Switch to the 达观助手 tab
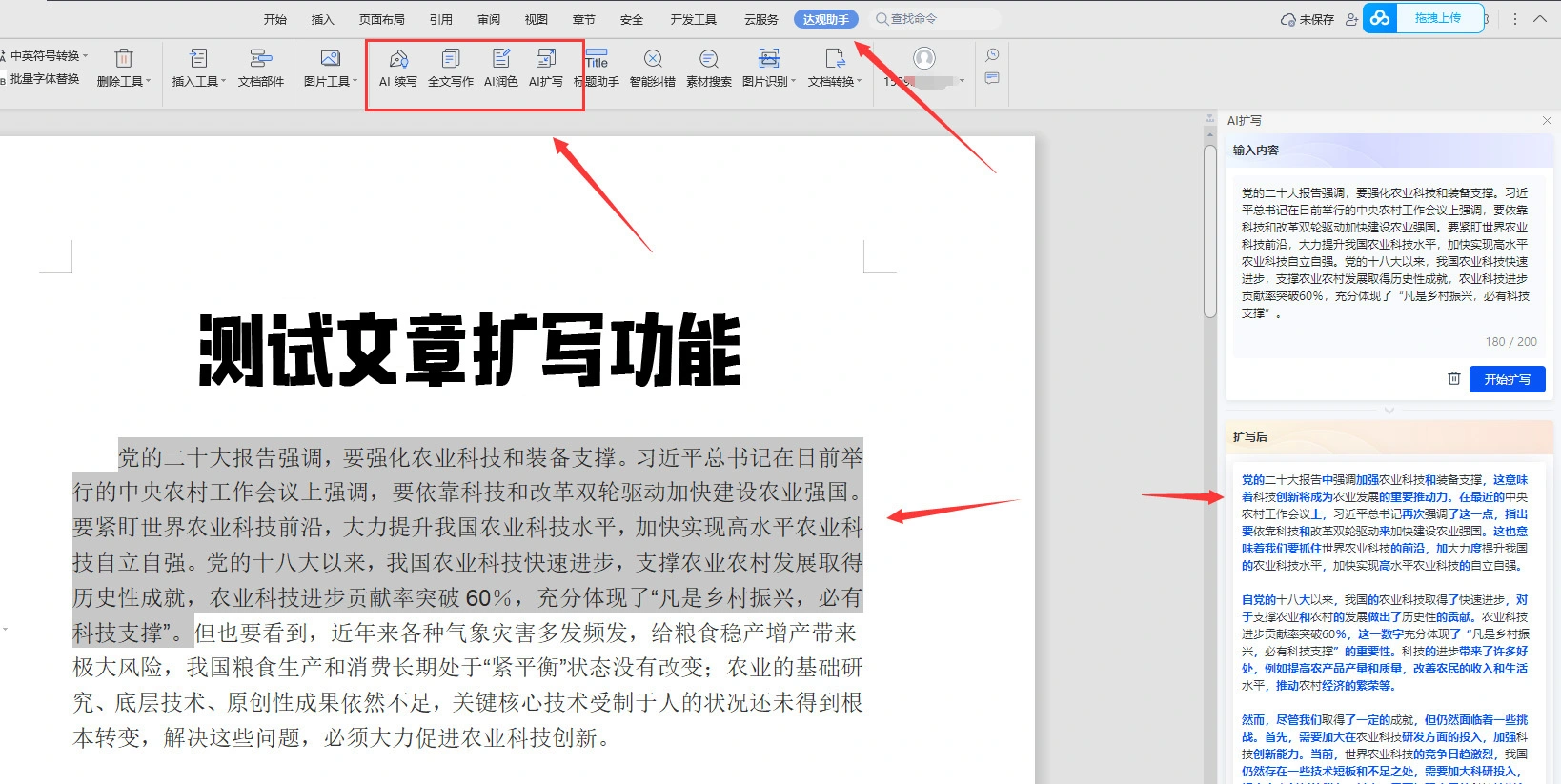This screenshot has height=784, width=1561. pos(825,19)
